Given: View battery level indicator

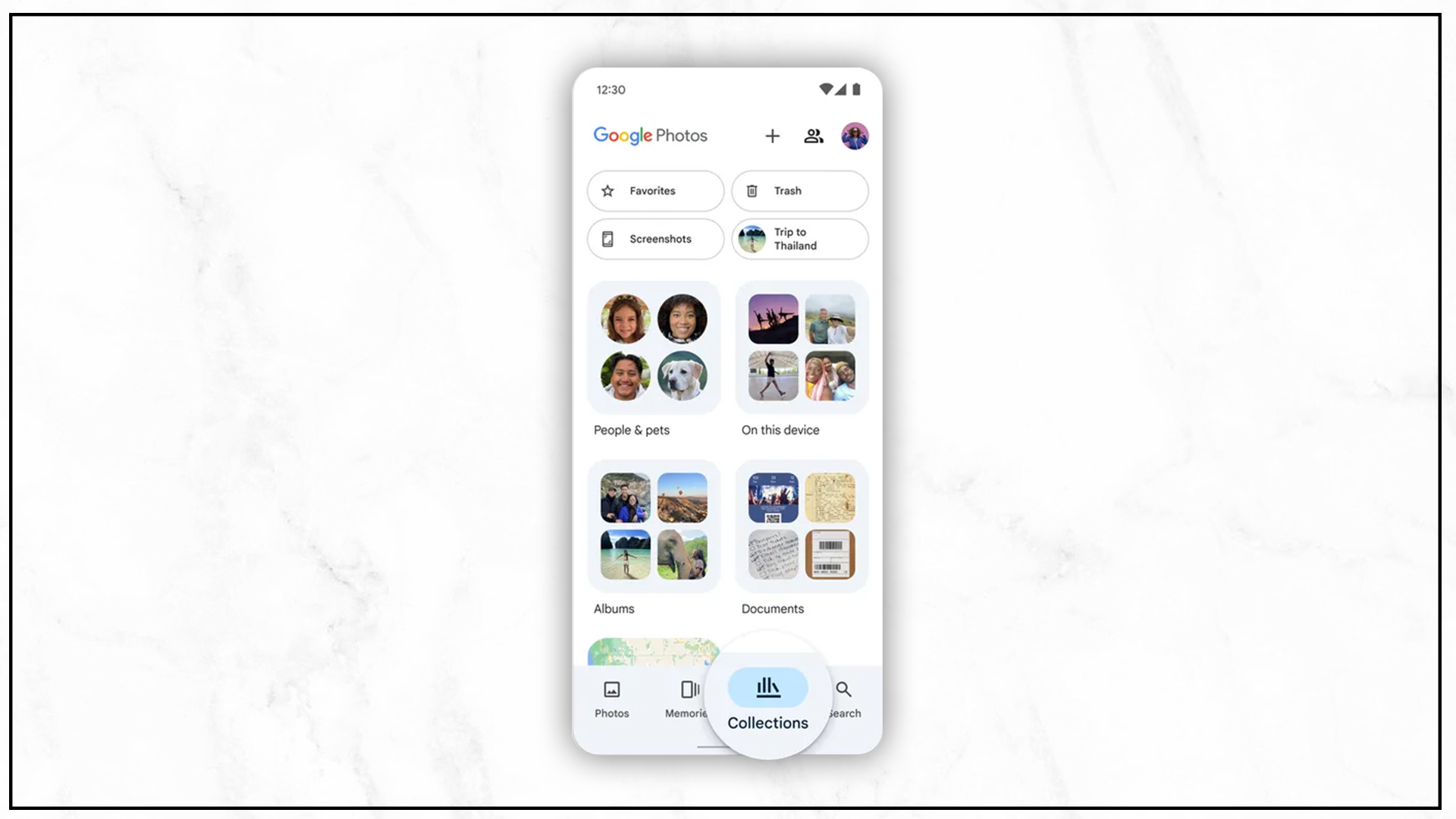Looking at the screenshot, I should (854, 89).
